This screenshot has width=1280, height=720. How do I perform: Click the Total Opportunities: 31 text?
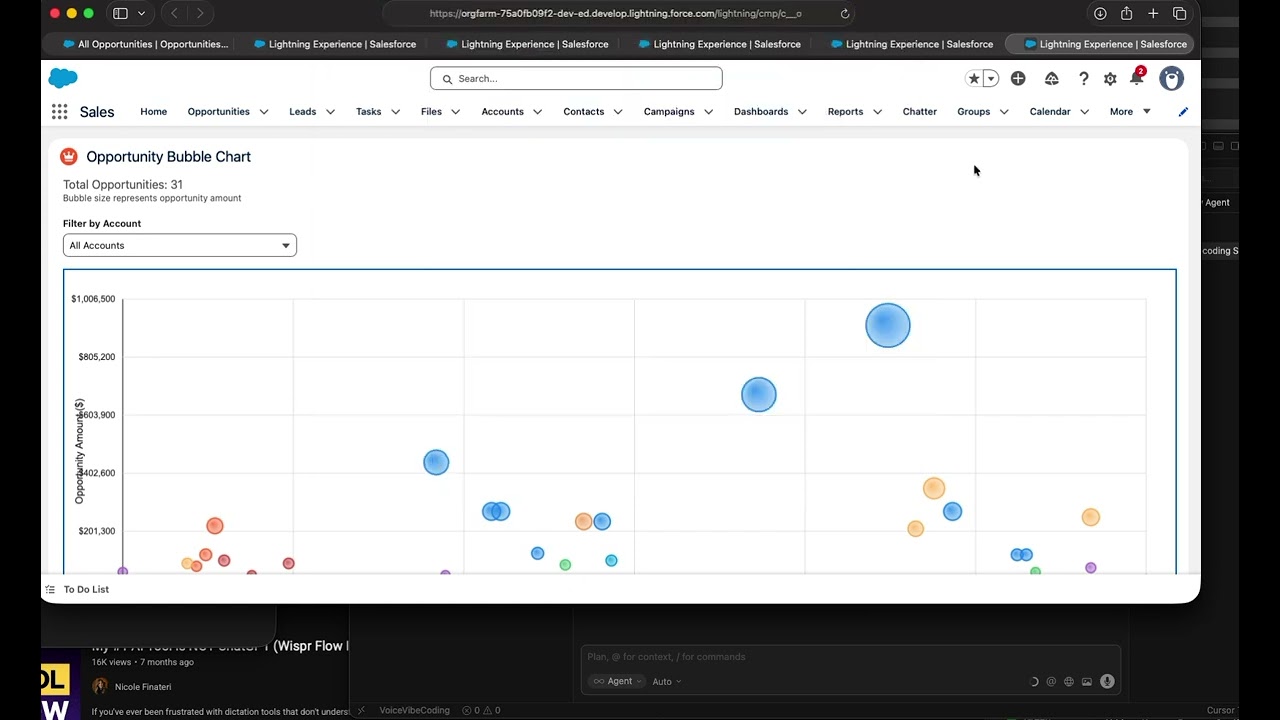123,185
